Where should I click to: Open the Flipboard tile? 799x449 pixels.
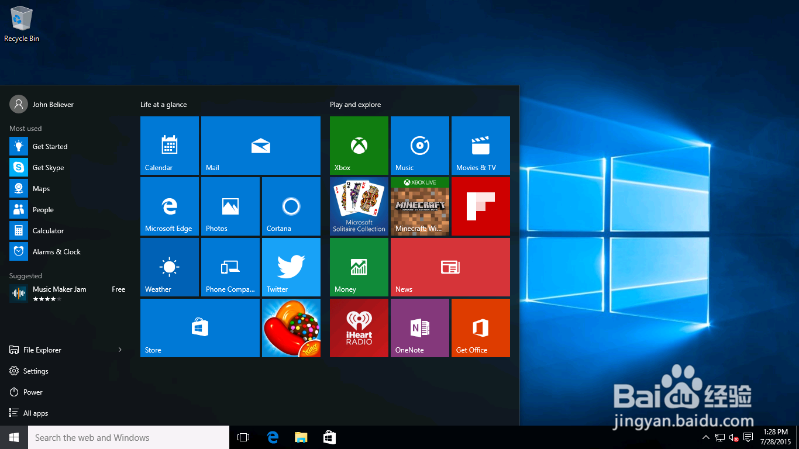tap(481, 206)
